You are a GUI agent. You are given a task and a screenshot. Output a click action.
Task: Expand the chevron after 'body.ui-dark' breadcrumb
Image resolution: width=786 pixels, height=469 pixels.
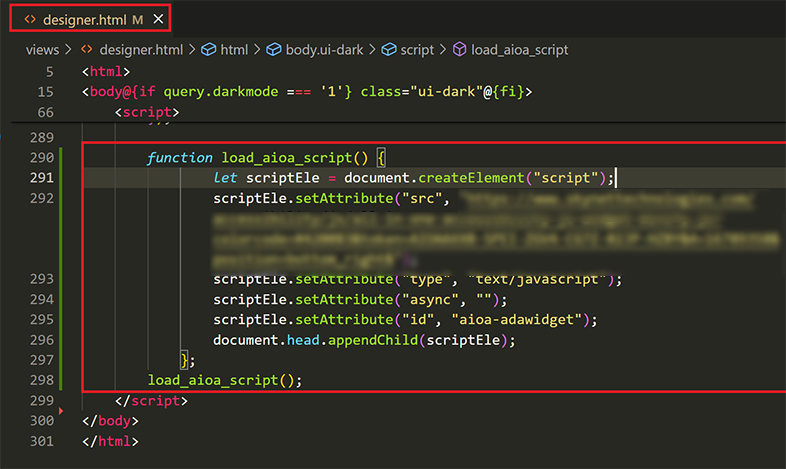coord(372,49)
